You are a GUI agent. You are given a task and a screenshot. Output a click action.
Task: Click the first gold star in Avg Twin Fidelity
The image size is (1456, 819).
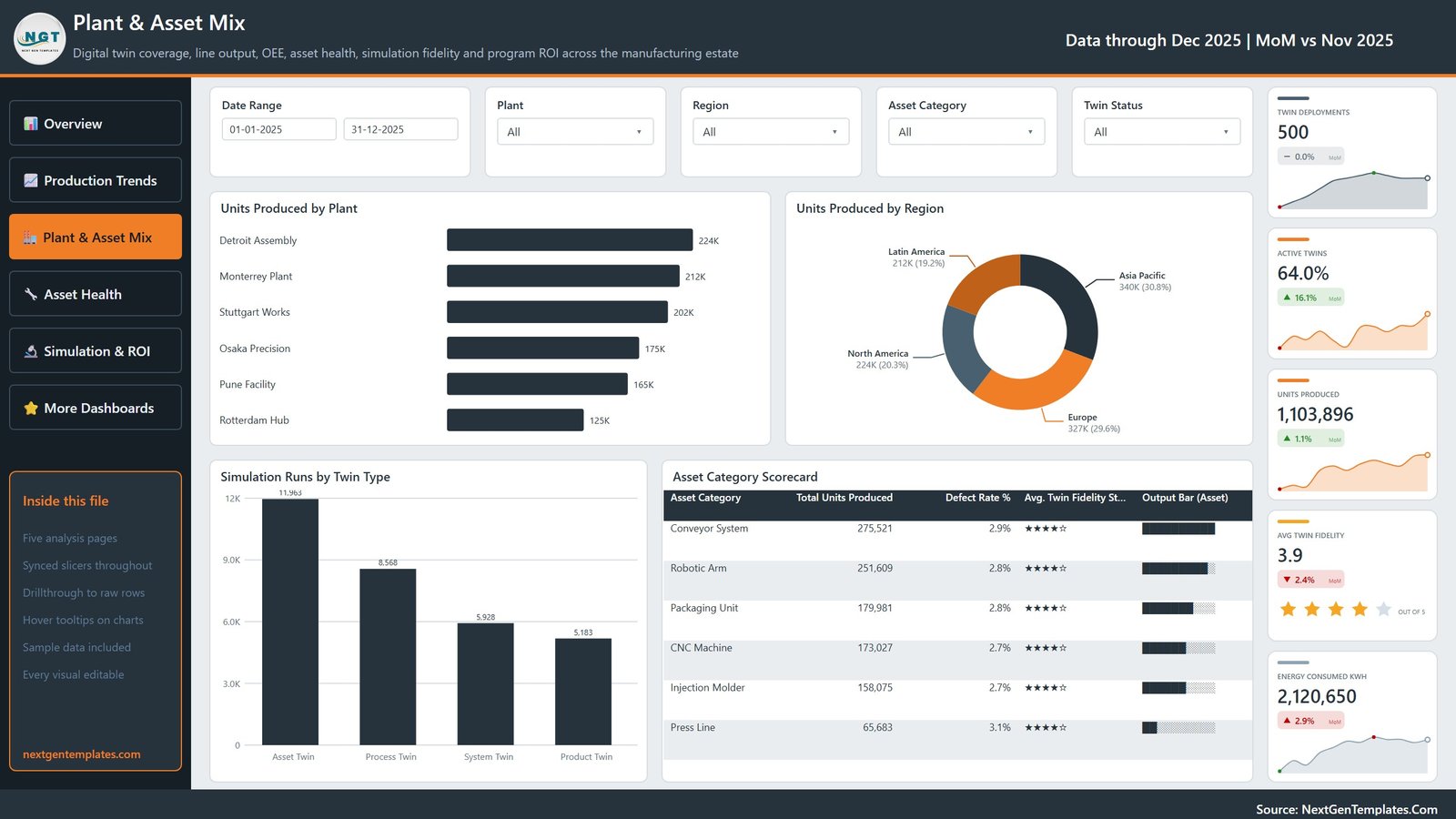coord(1288,609)
